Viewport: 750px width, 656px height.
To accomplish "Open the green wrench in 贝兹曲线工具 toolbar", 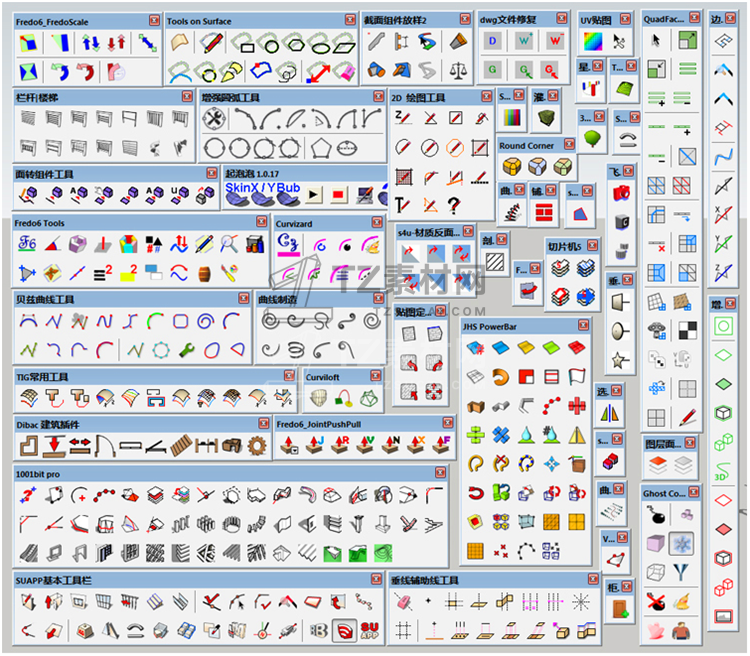I will point(187,350).
